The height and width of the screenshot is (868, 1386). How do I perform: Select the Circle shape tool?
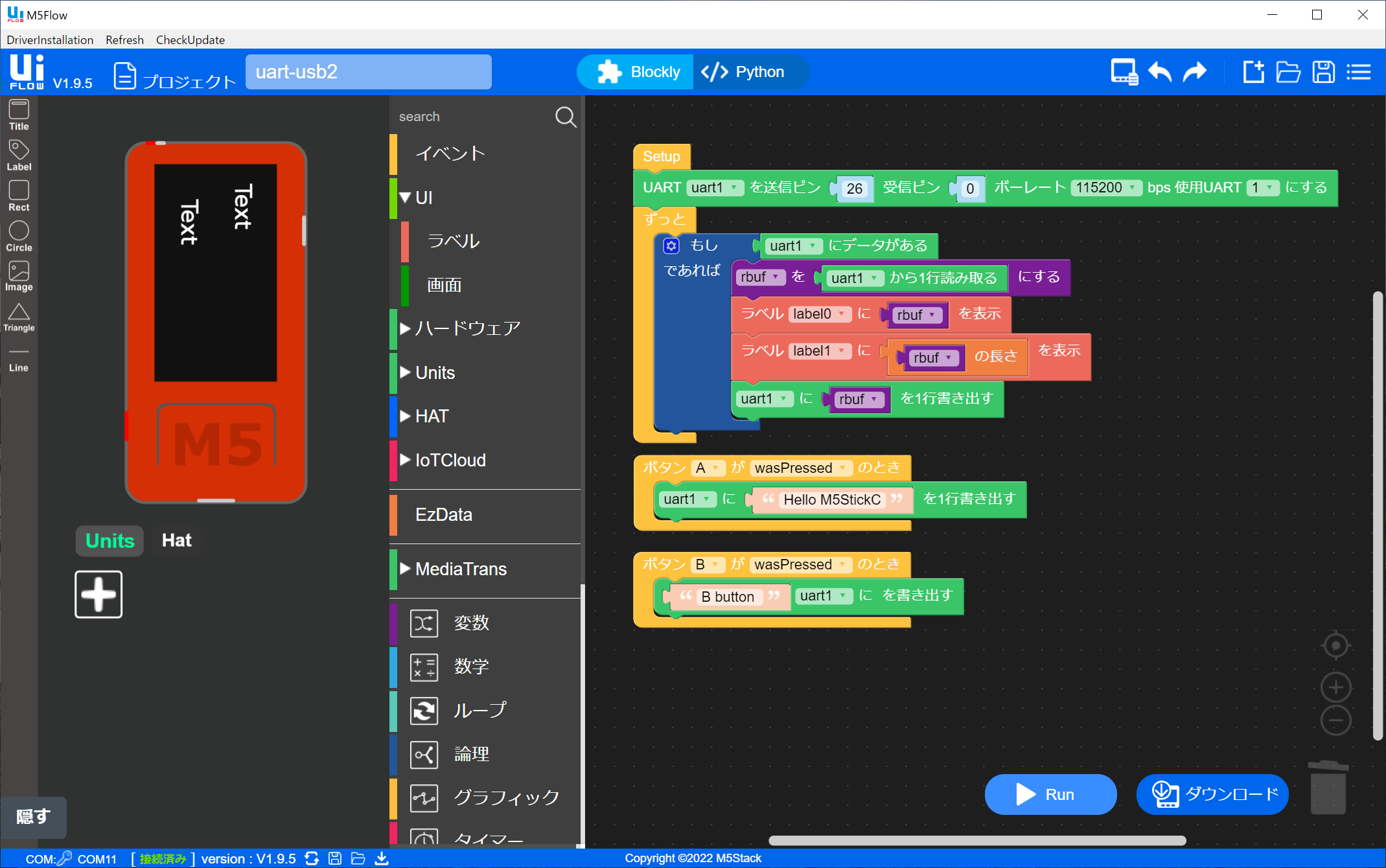click(x=19, y=236)
